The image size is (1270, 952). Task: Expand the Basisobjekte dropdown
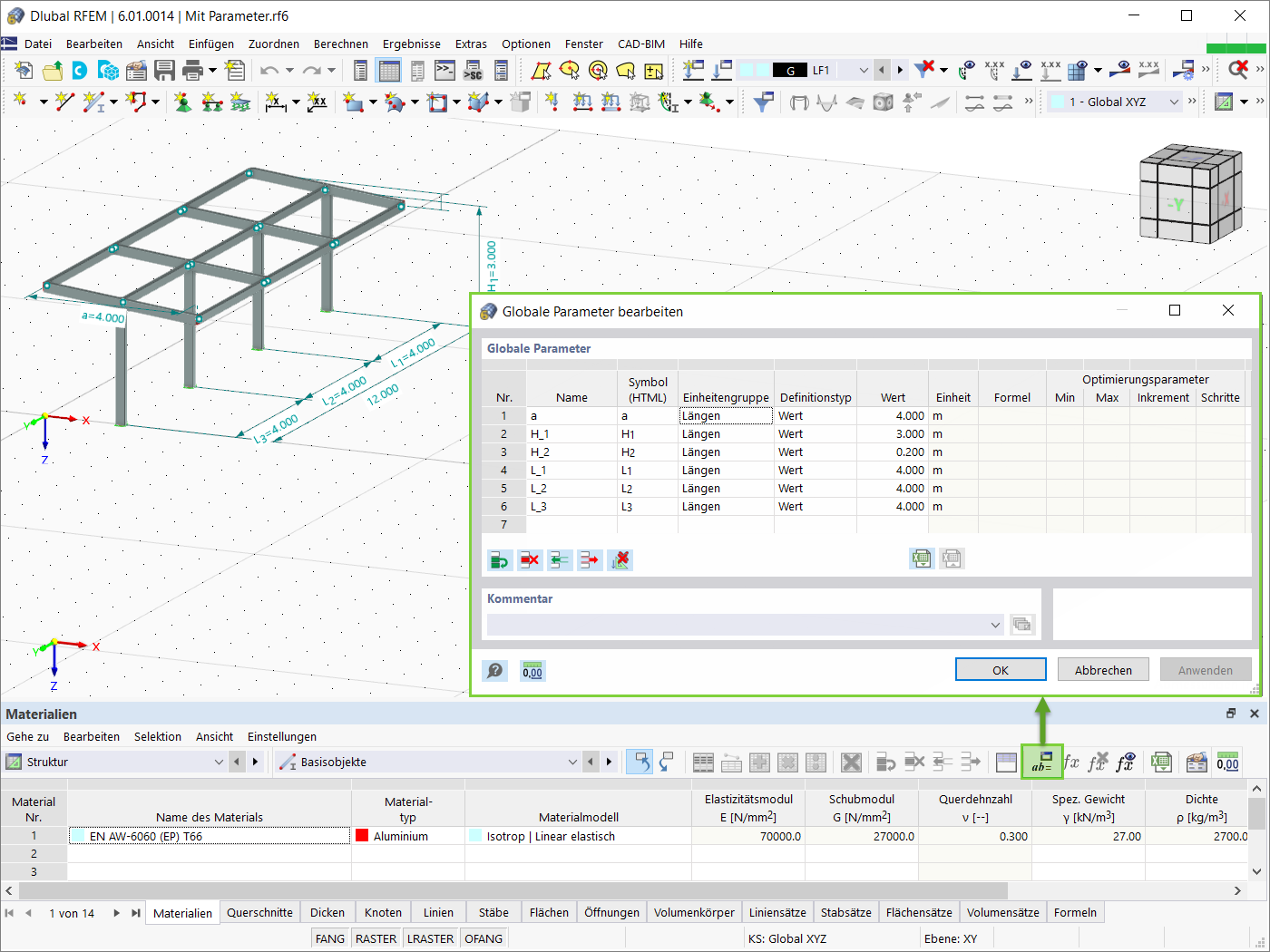click(x=572, y=763)
